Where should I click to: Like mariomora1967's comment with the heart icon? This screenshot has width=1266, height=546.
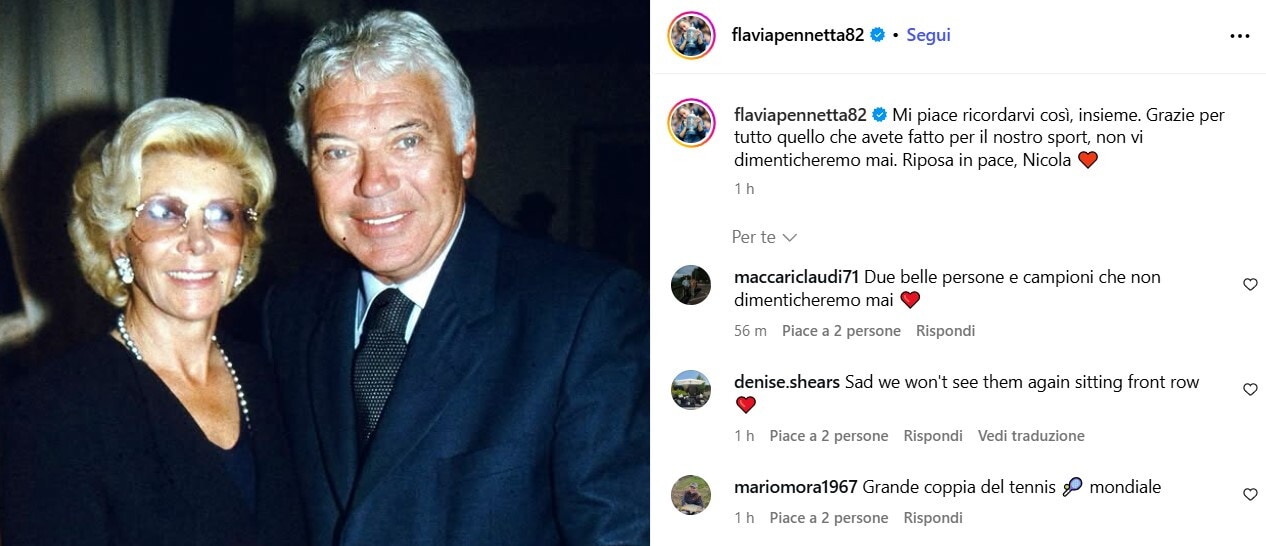[1250, 495]
